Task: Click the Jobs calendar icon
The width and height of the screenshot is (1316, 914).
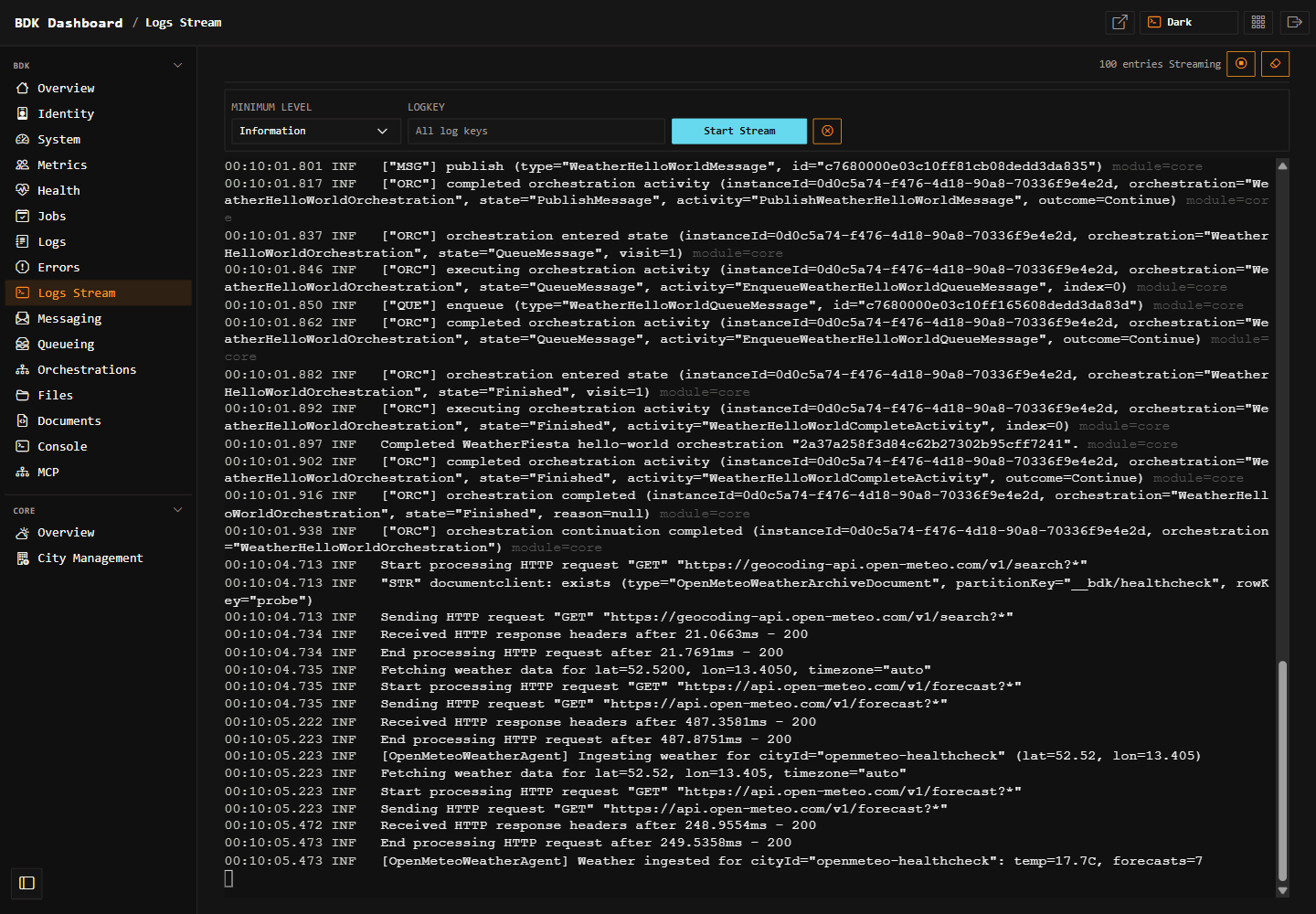Action: pos(23,216)
